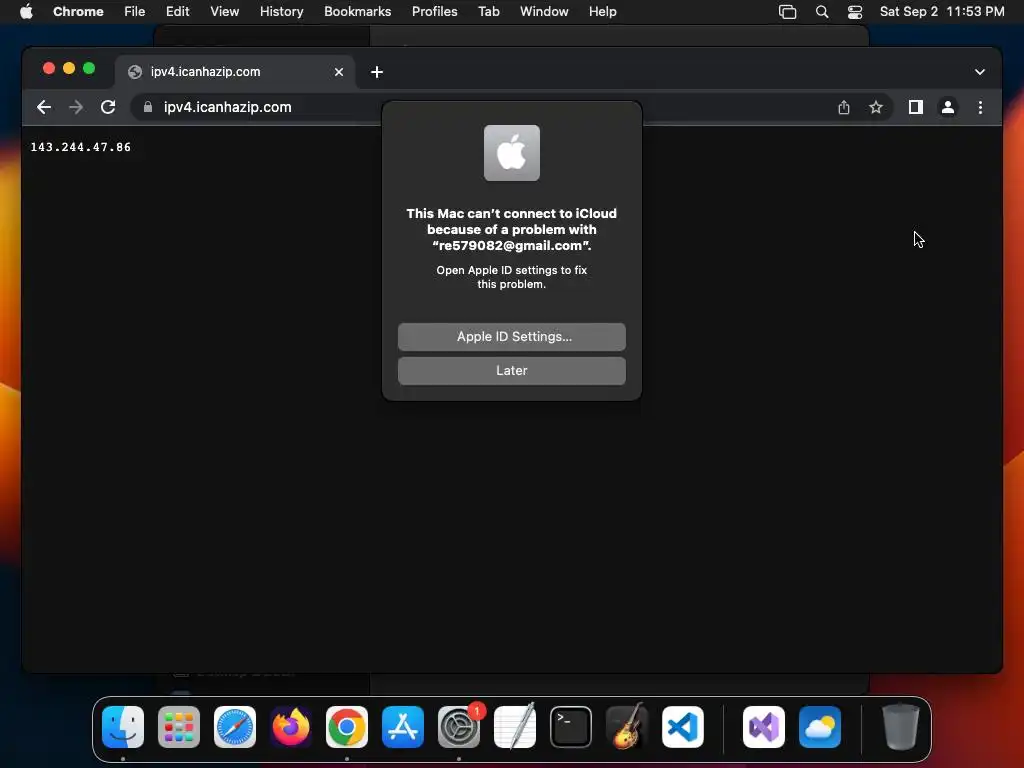Open Trash from the Dock

(x=901, y=727)
